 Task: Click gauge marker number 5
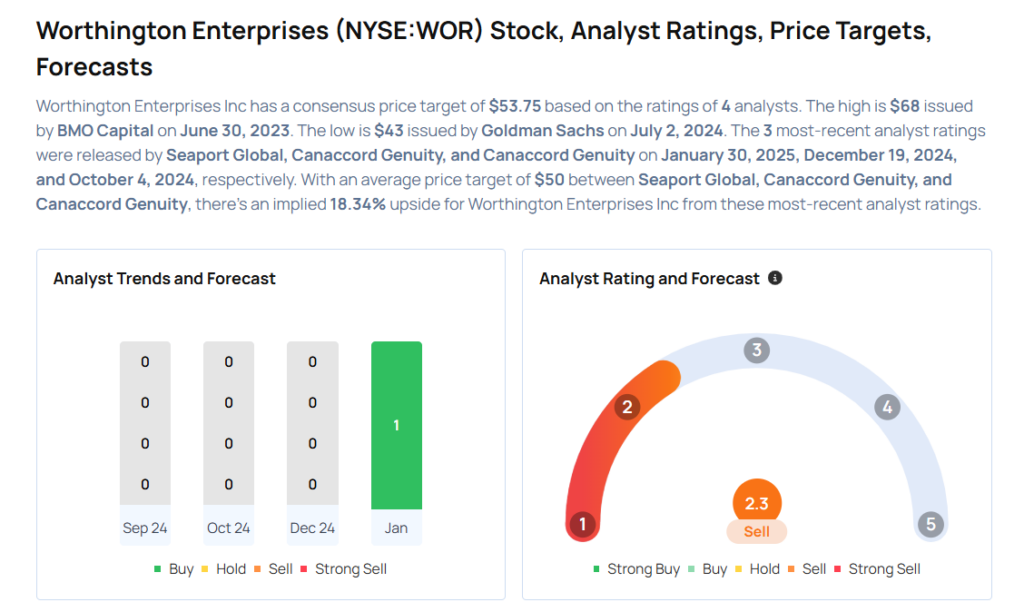pyautogui.click(x=931, y=524)
